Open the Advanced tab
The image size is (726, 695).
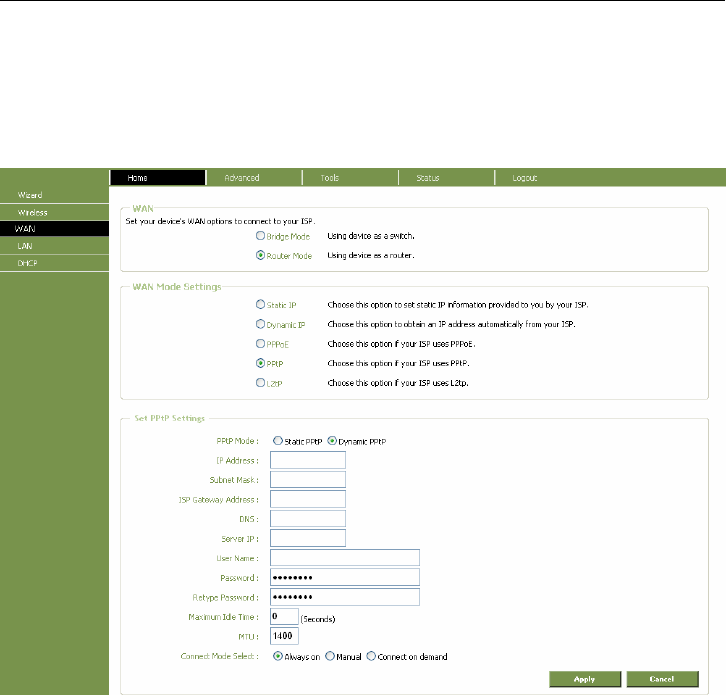(x=242, y=178)
